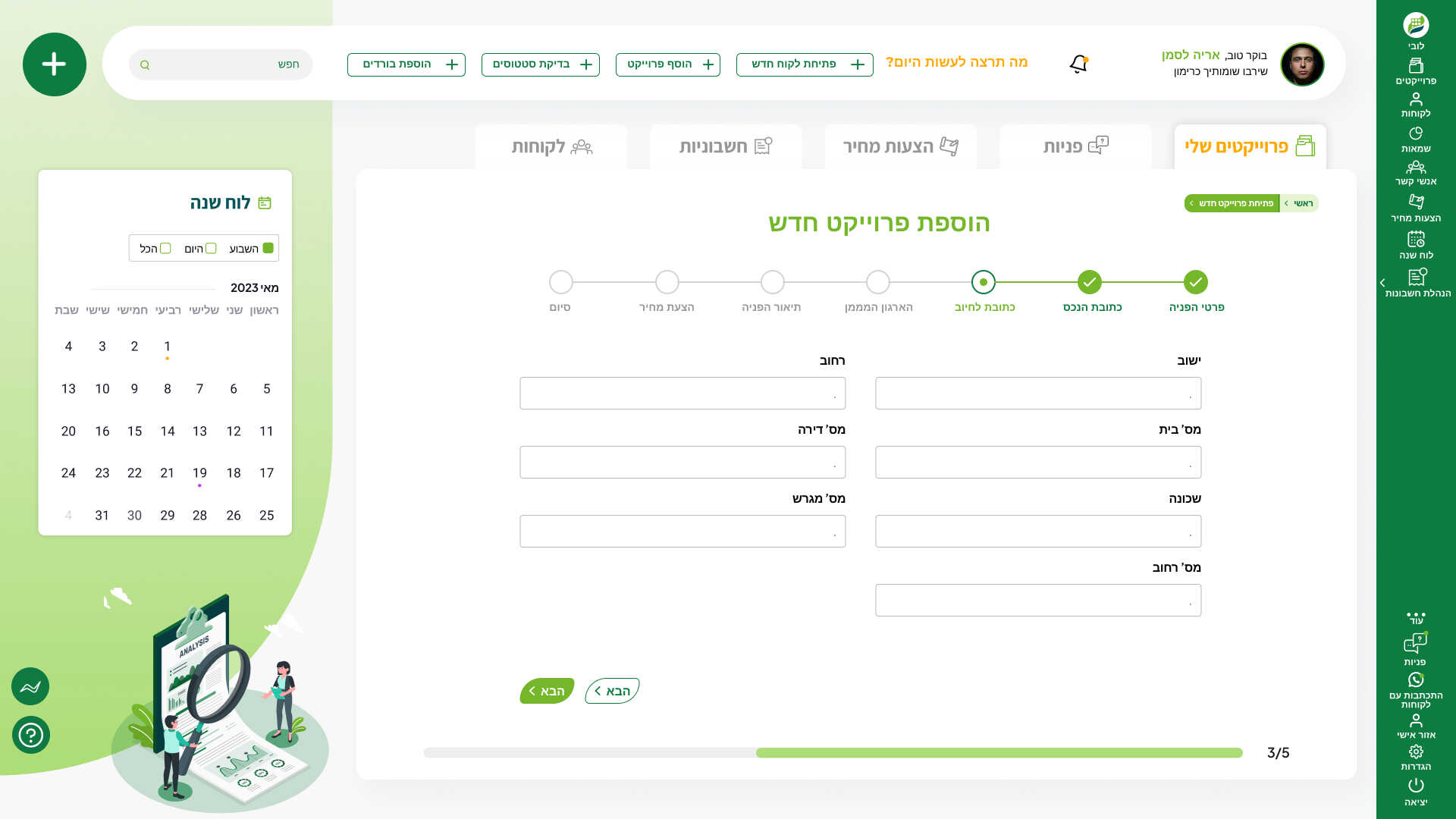
Task: Click the ראשי breadcrumb link
Action: point(1303,203)
